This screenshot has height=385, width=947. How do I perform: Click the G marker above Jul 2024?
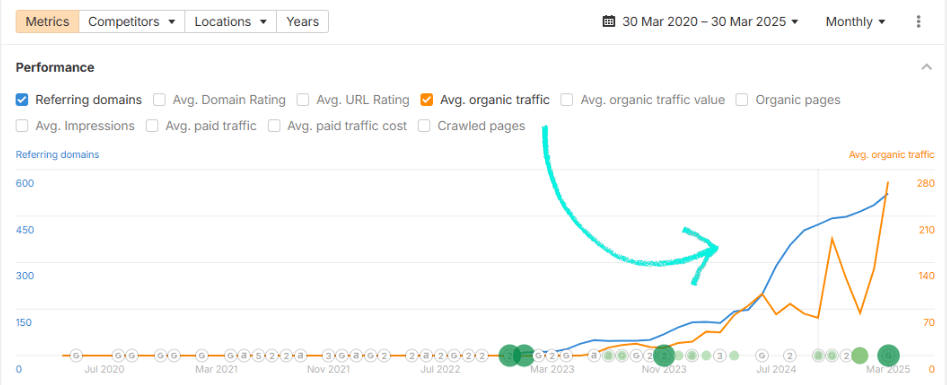tap(762, 355)
